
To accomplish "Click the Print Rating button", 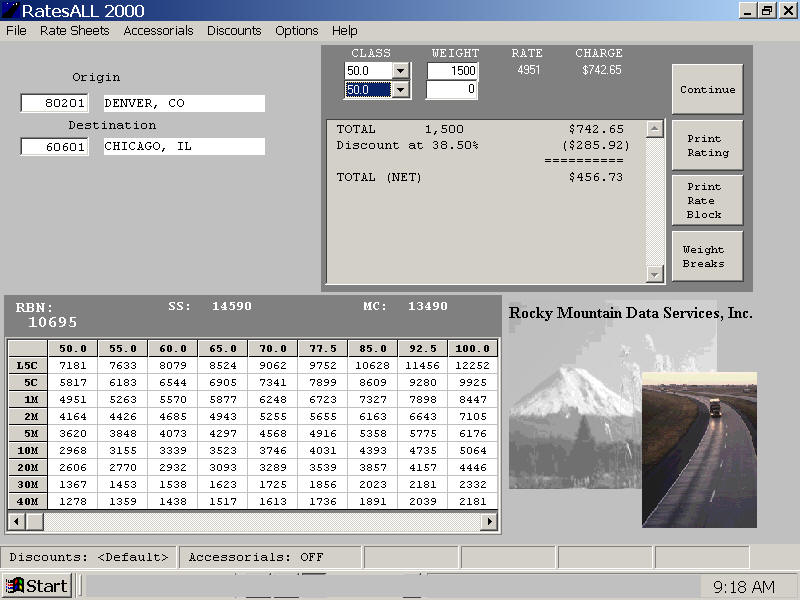I will 707,146.
